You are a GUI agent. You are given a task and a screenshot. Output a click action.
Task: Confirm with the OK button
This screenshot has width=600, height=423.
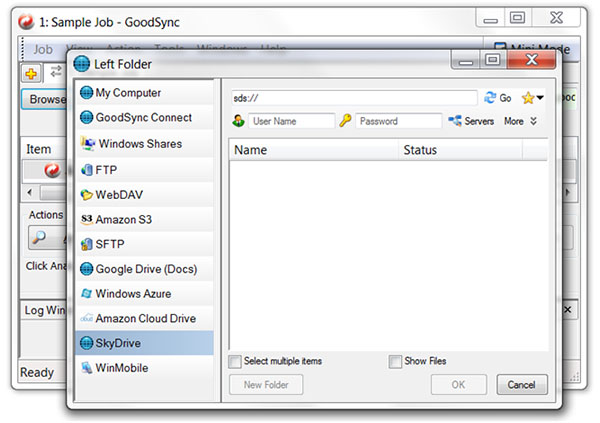pos(458,385)
